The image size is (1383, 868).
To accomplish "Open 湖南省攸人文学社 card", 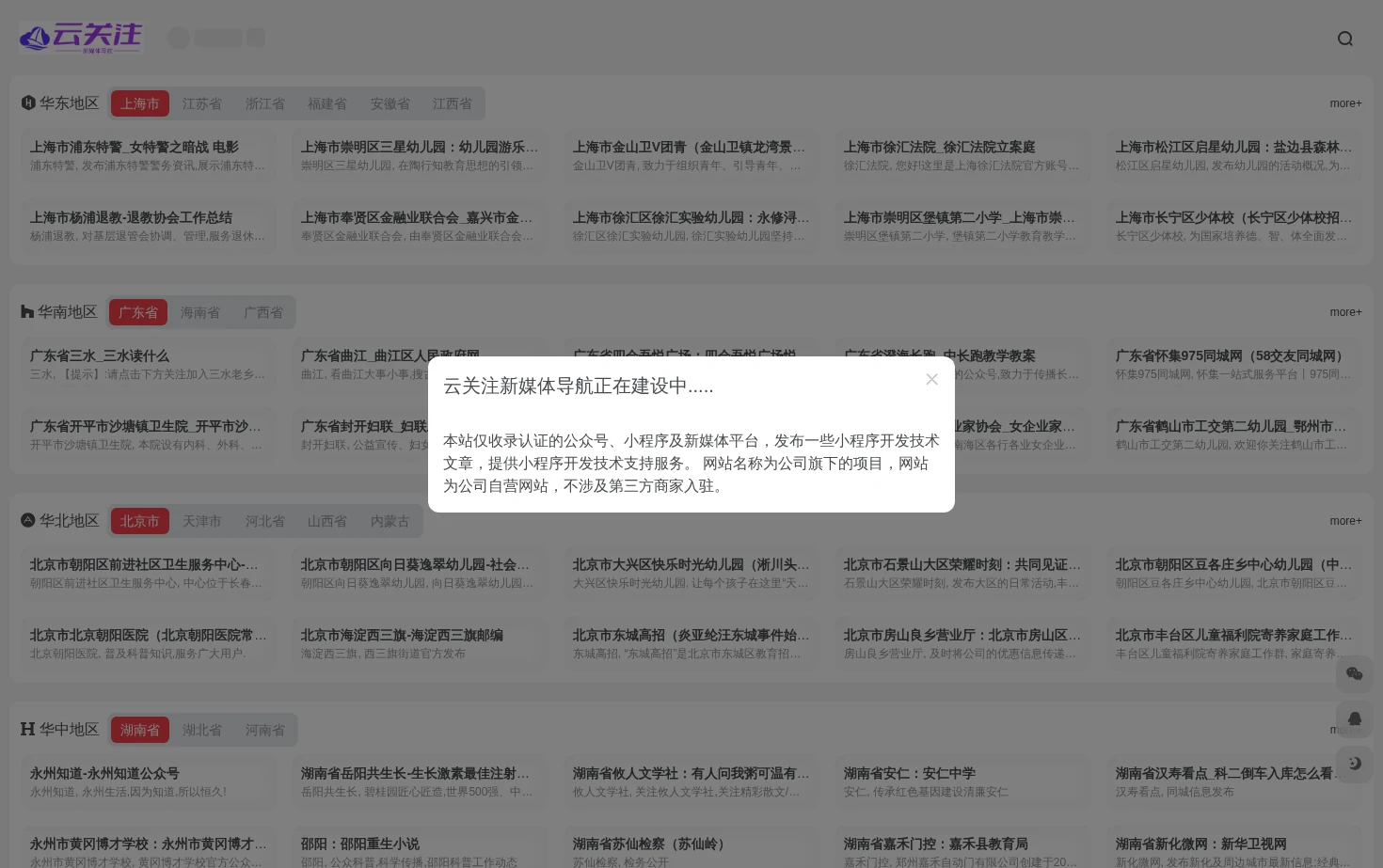I will pyautogui.click(x=691, y=782).
